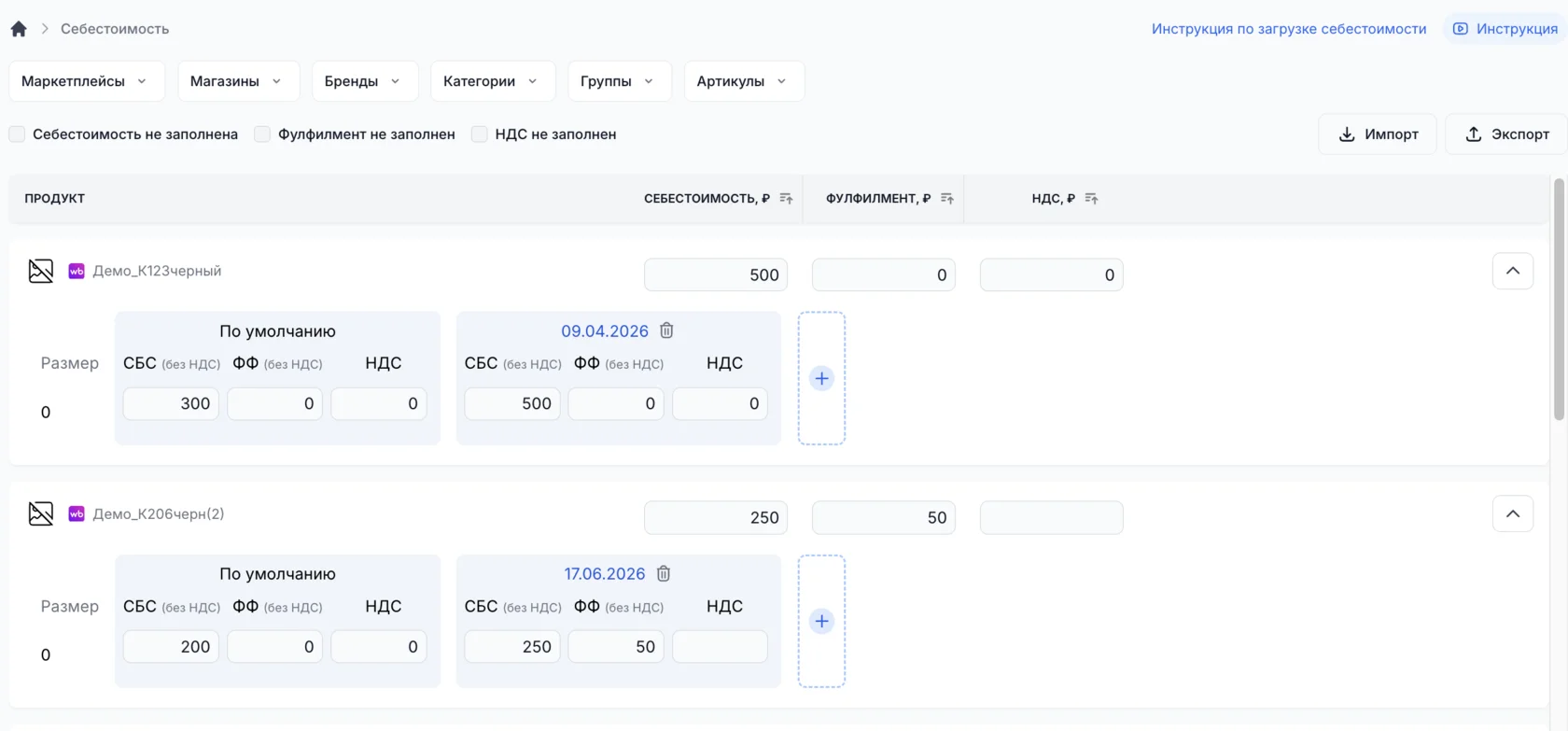The height and width of the screenshot is (731, 1568).
Task: Sort by Себестоимость column icon
Action: pos(786,199)
